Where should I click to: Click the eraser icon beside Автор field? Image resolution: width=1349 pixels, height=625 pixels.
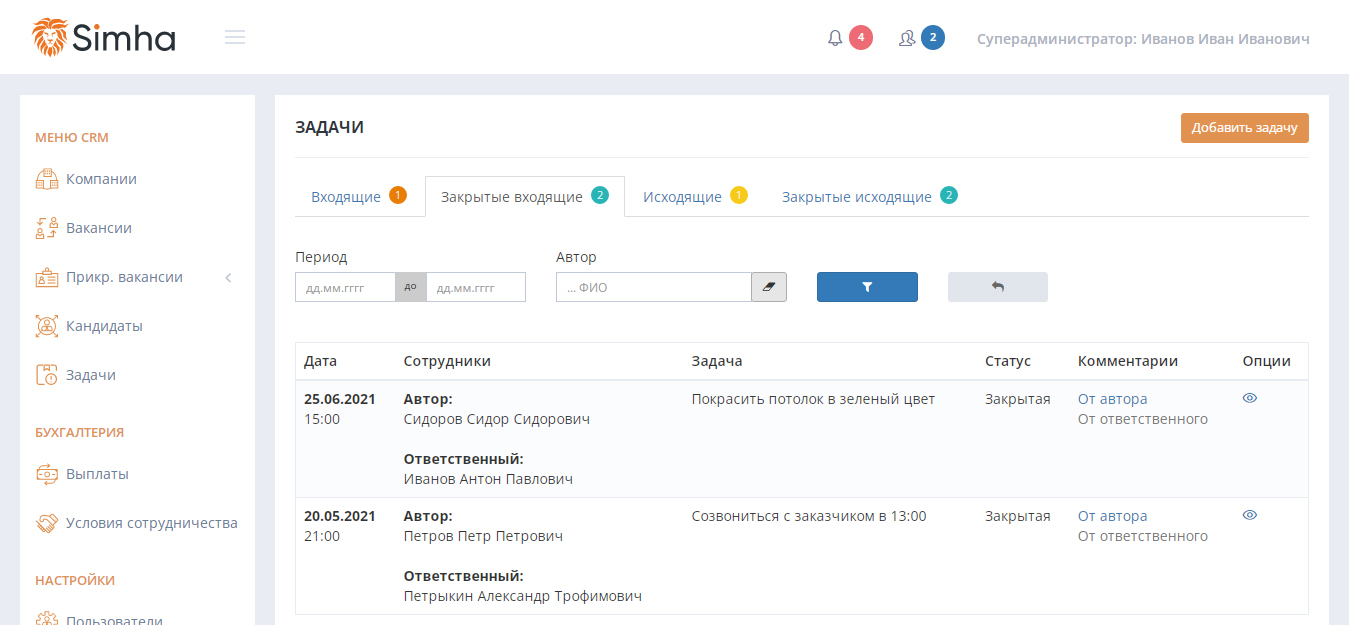[768, 287]
